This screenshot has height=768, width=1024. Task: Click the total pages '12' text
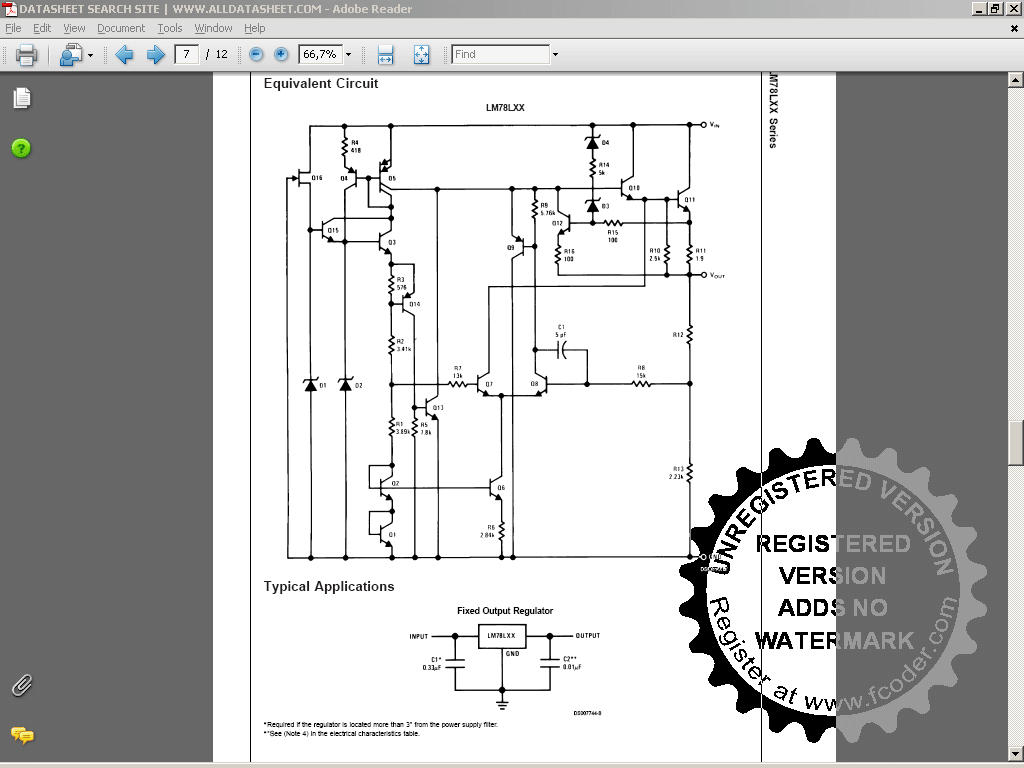[x=221, y=54]
